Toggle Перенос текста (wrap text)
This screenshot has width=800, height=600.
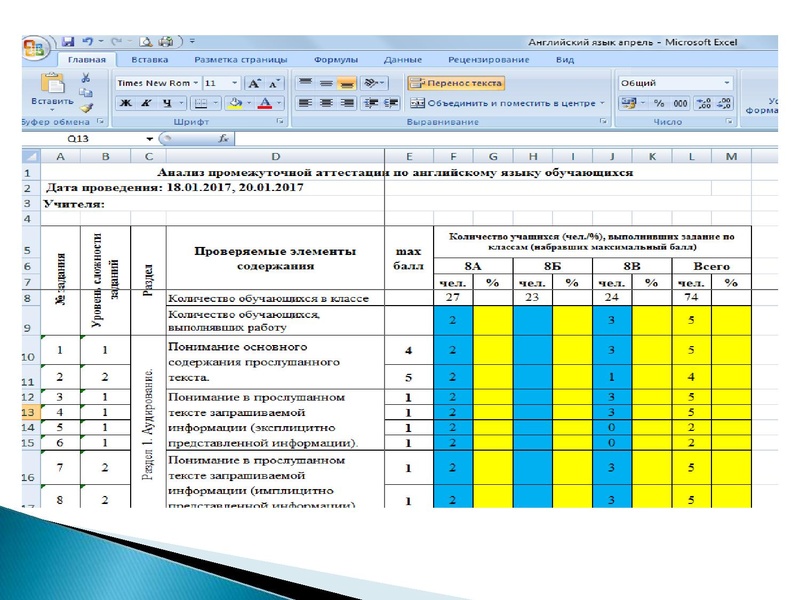coord(458,83)
